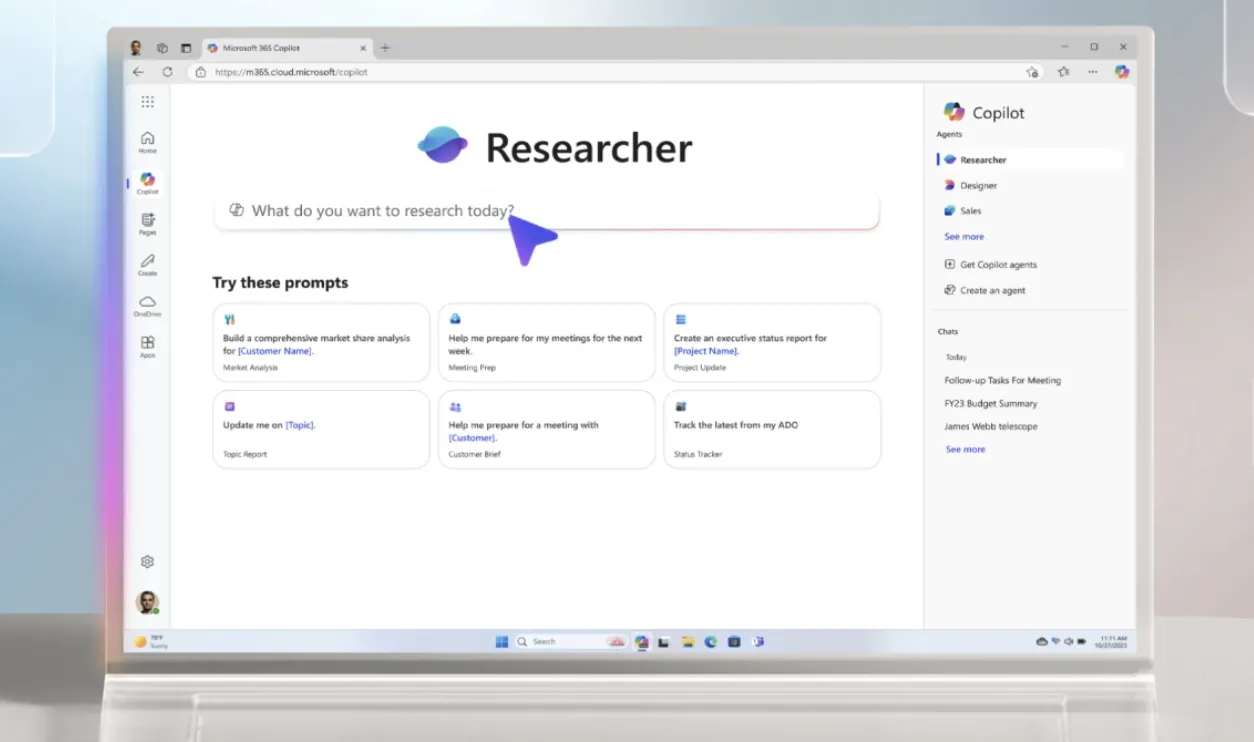Click the user avatar in the sidebar
Screen dimensions: 1254x742
(147, 602)
